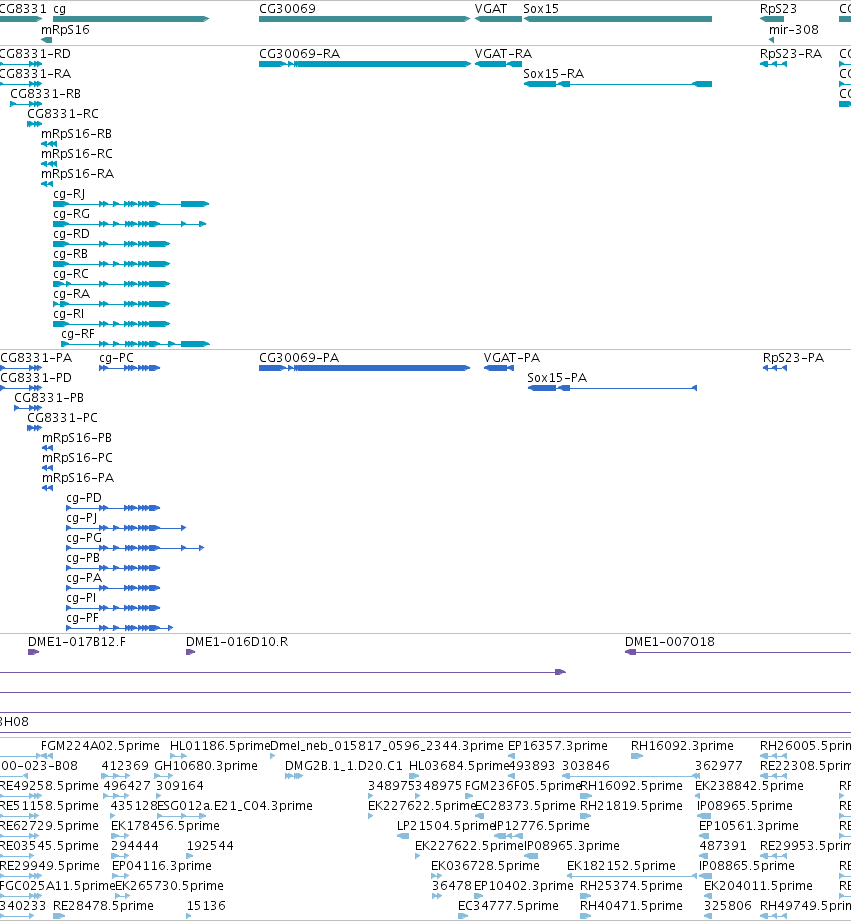Screen dimensions: 851x921
Task: Click the EK036728.5prime EST label
Action: coord(485,865)
